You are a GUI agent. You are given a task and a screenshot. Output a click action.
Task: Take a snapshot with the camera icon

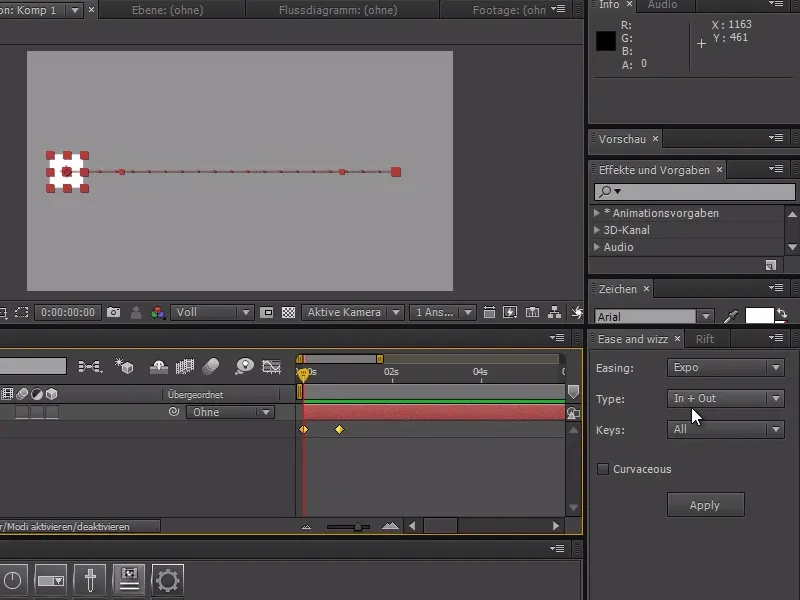click(x=113, y=312)
